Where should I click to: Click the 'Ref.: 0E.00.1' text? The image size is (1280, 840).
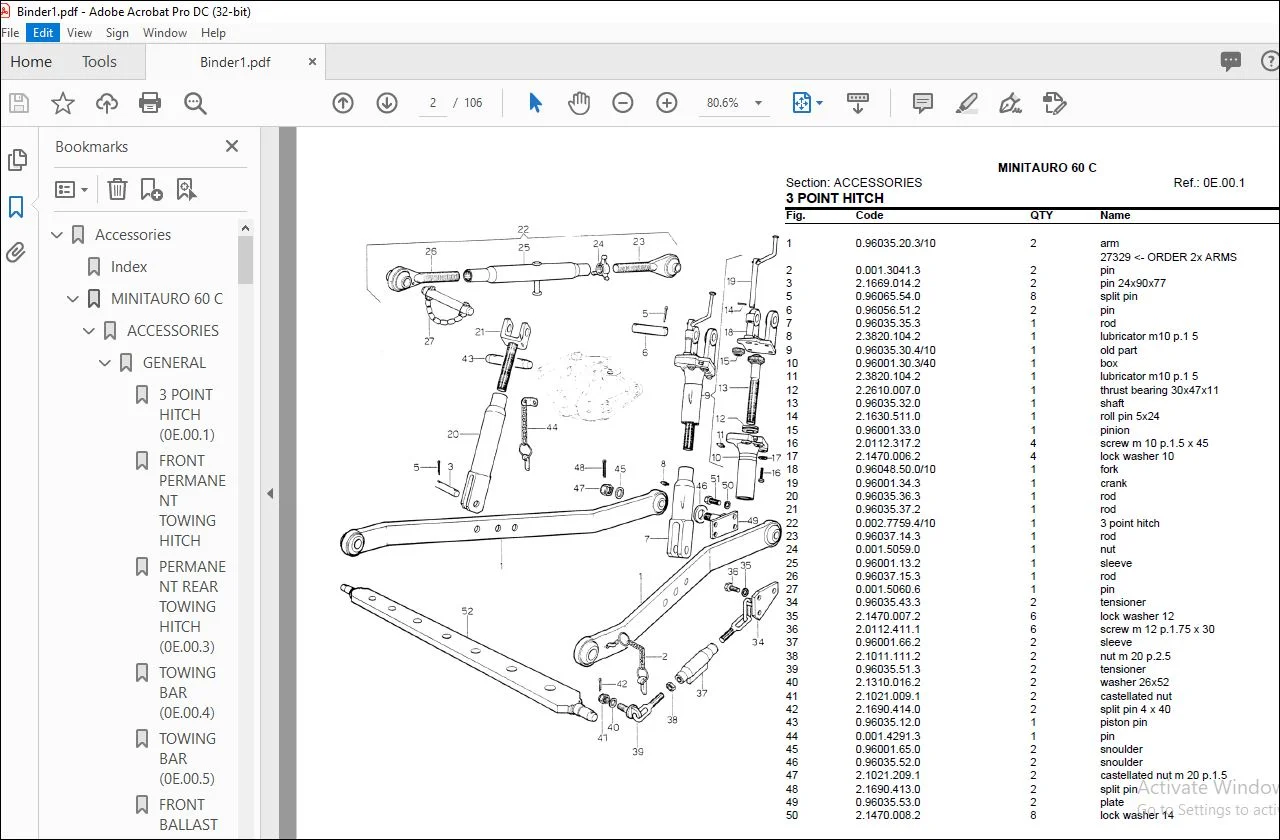point(1209,183)
